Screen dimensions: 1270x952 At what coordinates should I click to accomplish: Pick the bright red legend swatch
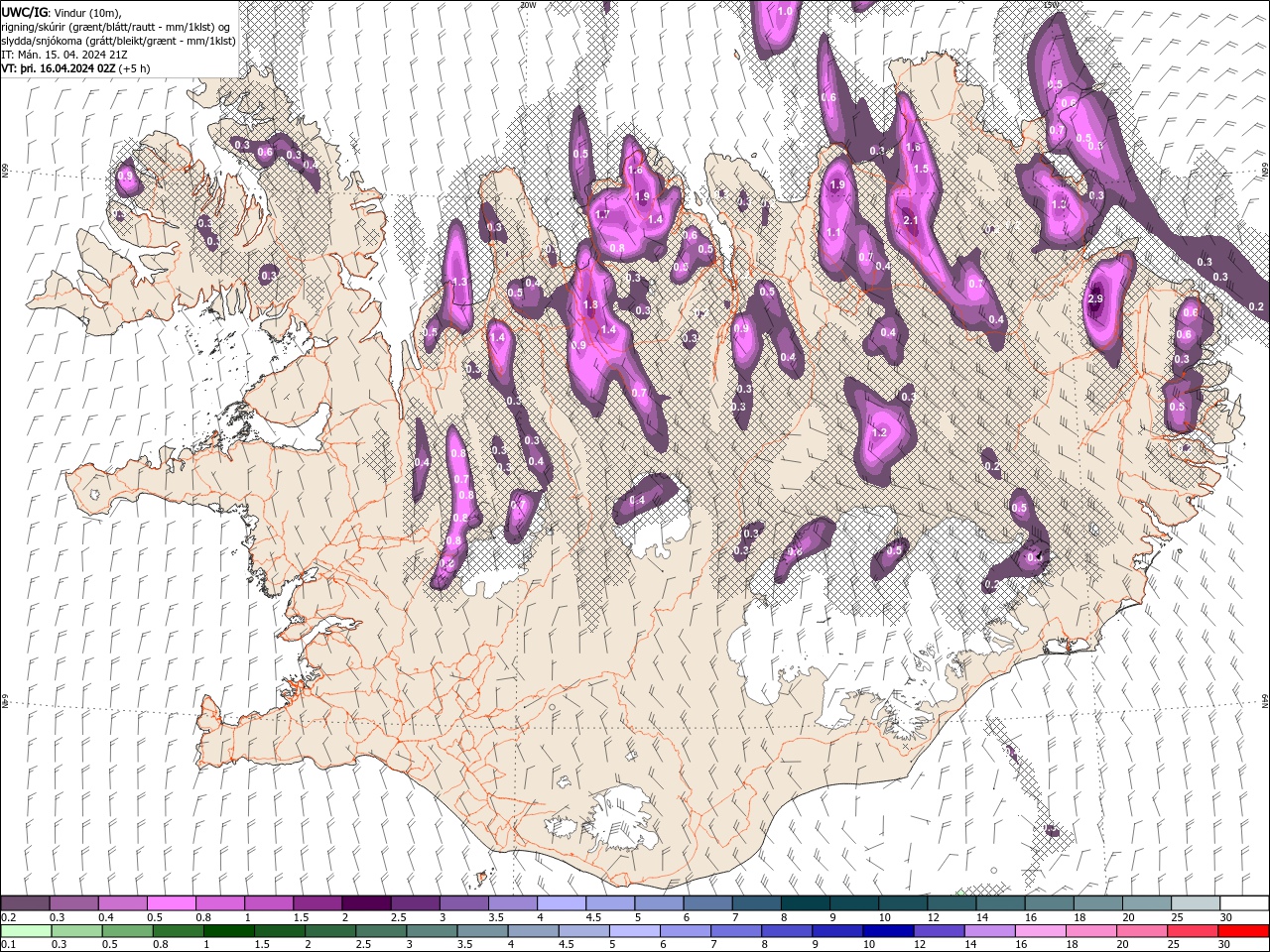point(1244,931)
